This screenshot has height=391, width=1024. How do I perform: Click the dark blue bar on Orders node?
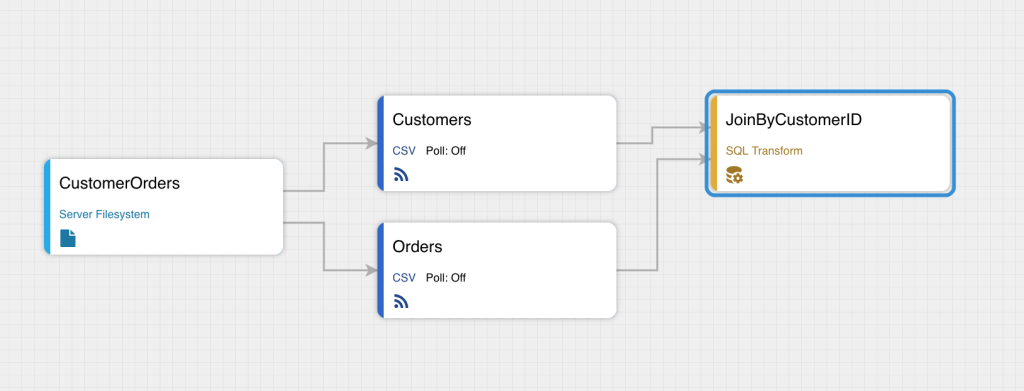click(380, 270)
